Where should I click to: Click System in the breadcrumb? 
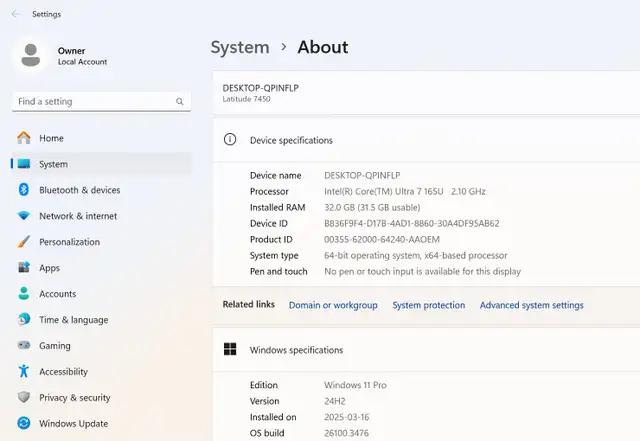[240, 47]
